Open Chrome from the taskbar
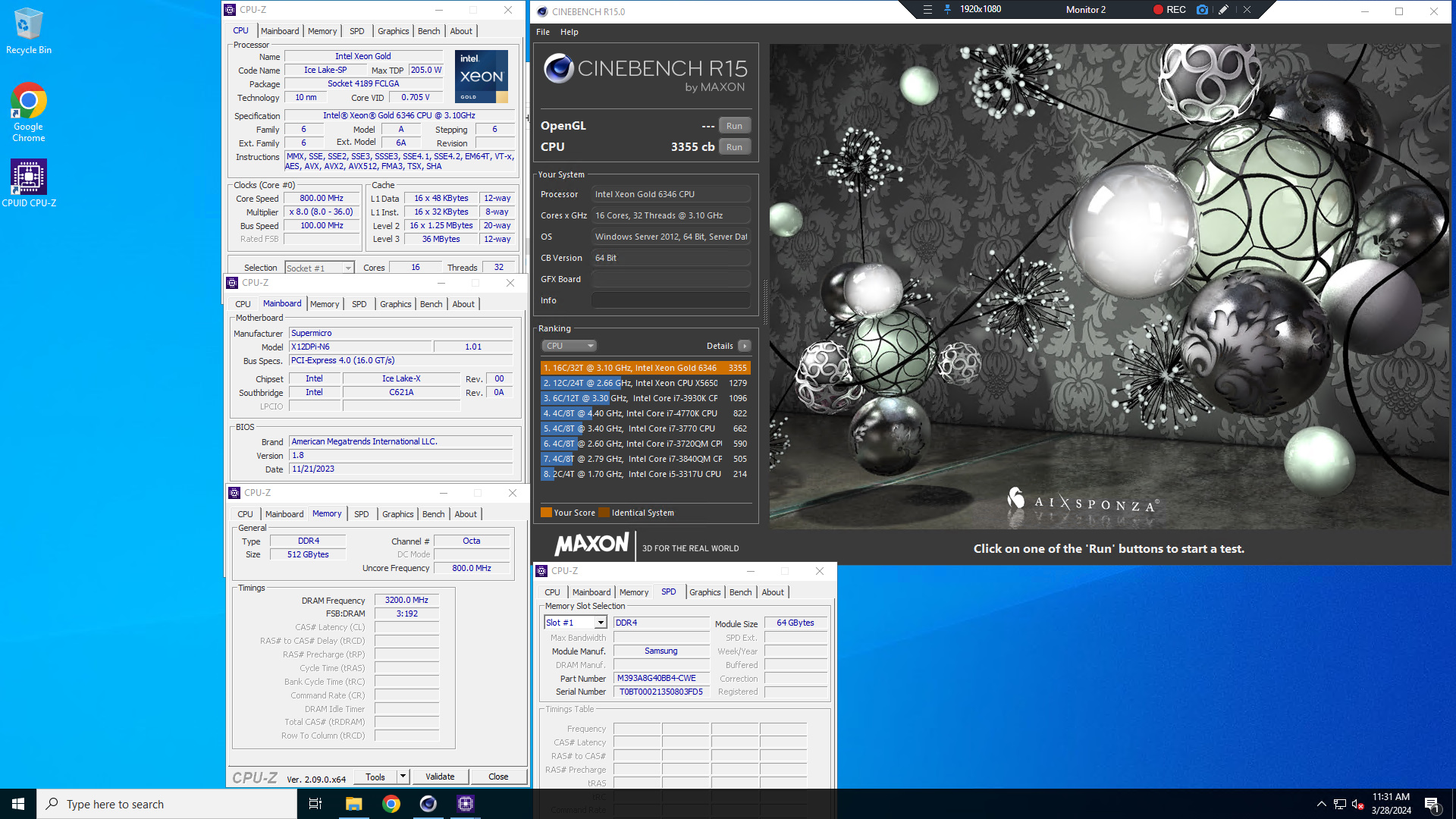The width and height of the screenshot is (1456, 819). [391, 804]
